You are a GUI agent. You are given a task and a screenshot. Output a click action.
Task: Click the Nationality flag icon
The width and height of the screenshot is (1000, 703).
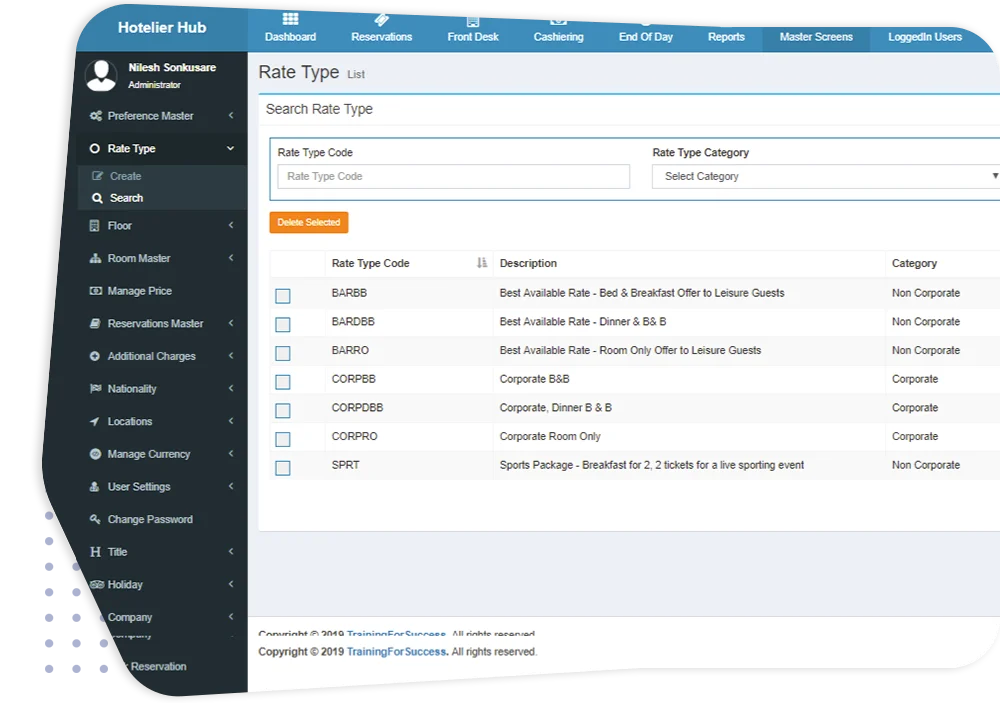click(96, 388)
